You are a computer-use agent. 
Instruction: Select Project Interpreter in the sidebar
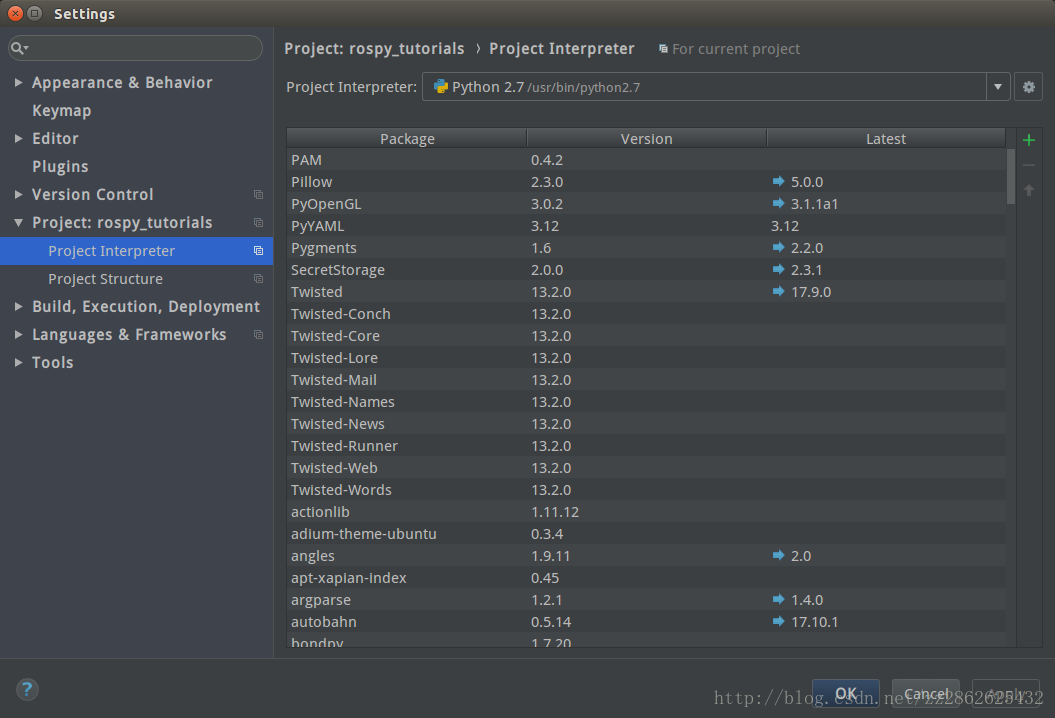tap(137, 250)
